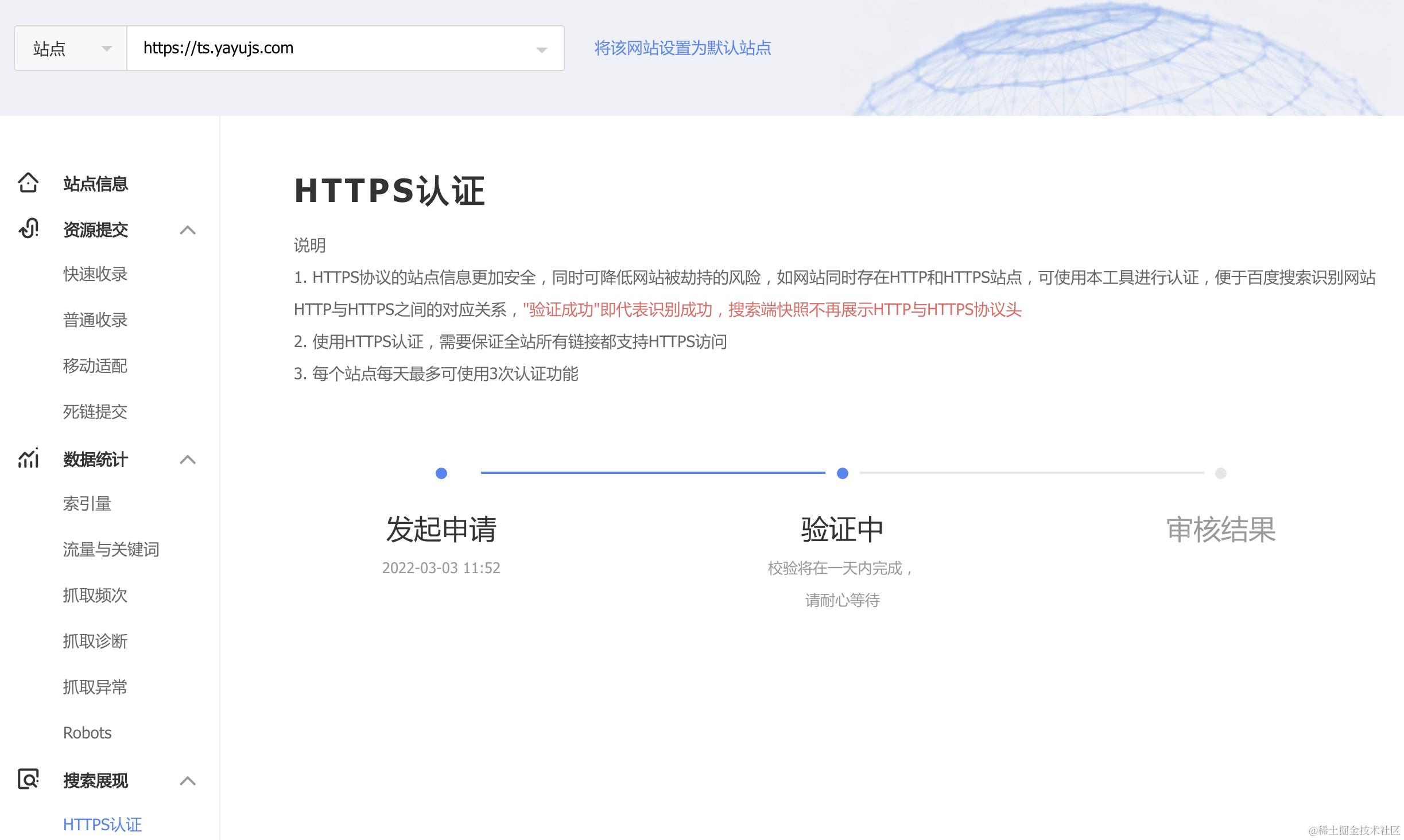
Task: Open 死链提交 in the sidebar
Action: pos(95,412)
